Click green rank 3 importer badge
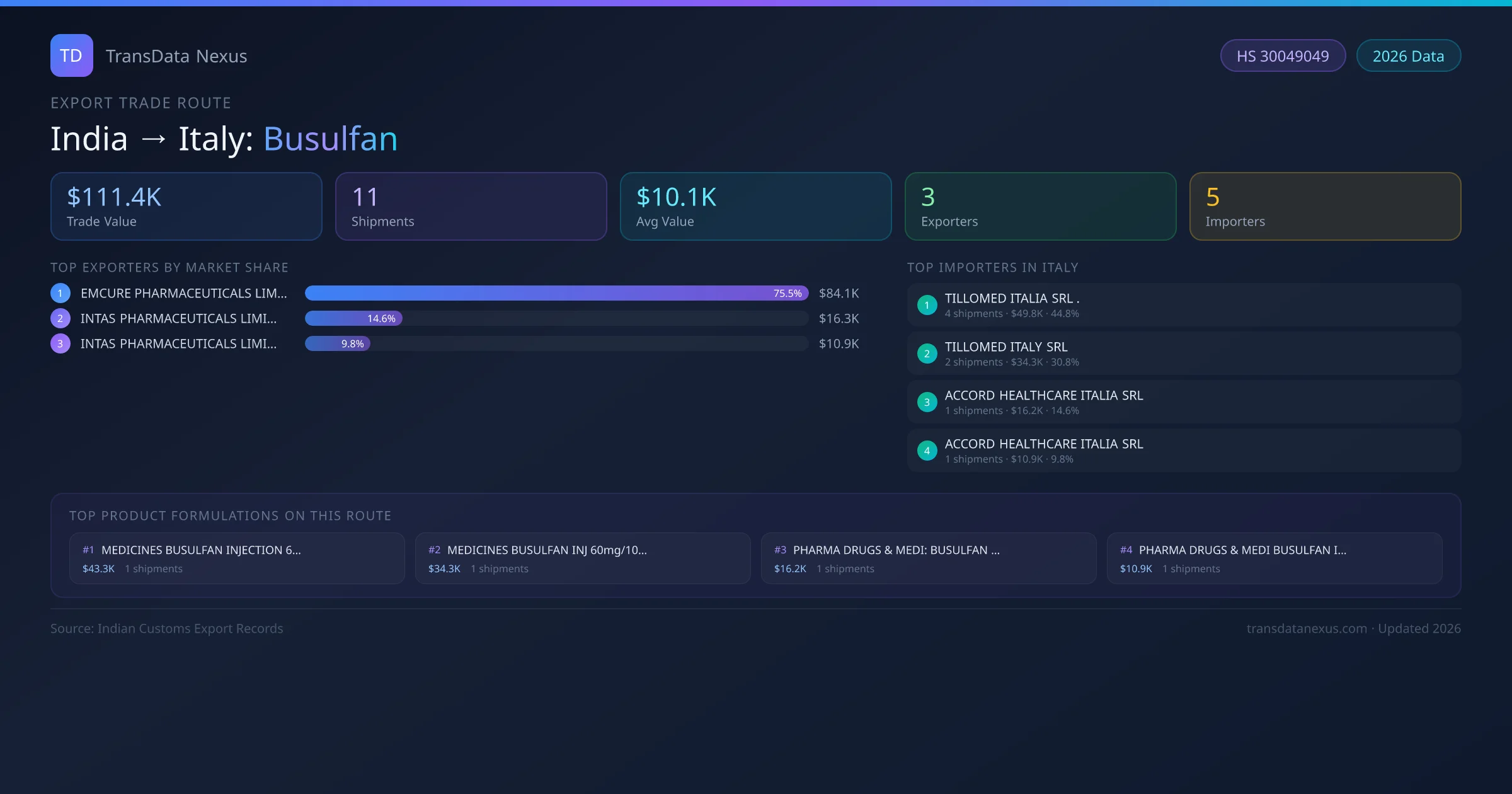Screen dimensions: 1512x794 click(x=927, y=402)
